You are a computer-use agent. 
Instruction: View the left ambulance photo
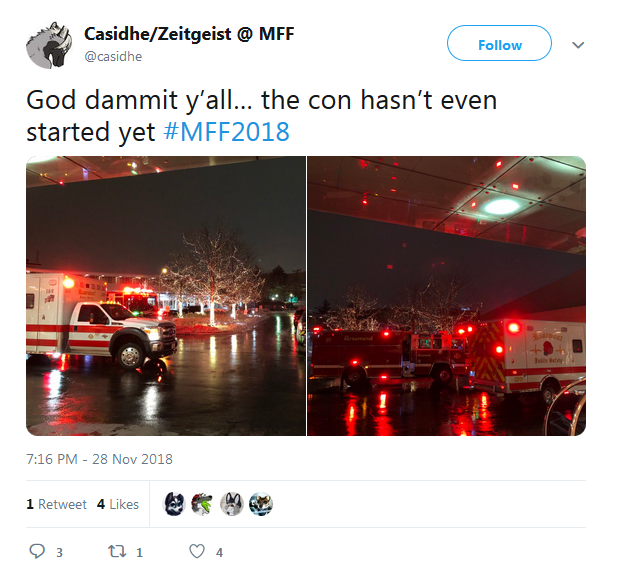[166, 296]
